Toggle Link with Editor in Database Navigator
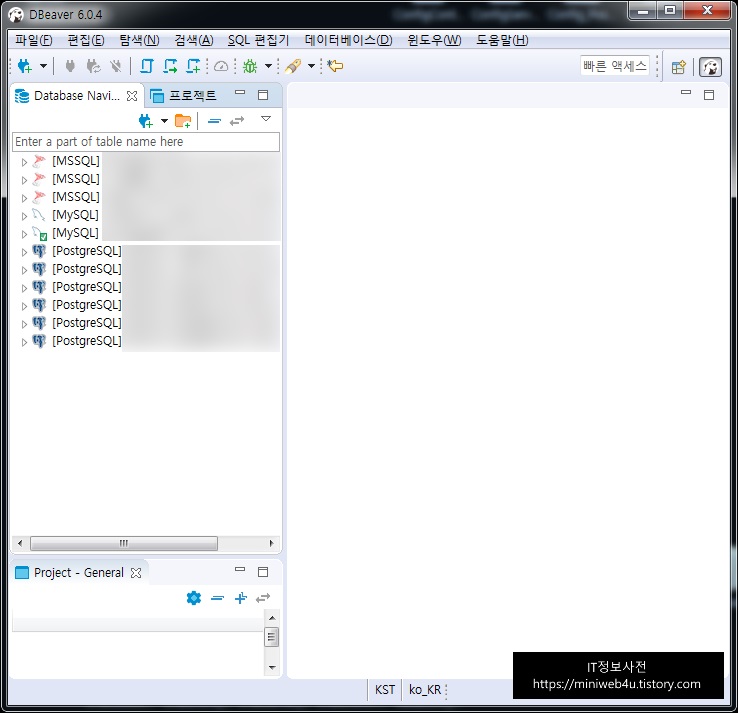This screenshot has width=738, height=713. [237, 121]
